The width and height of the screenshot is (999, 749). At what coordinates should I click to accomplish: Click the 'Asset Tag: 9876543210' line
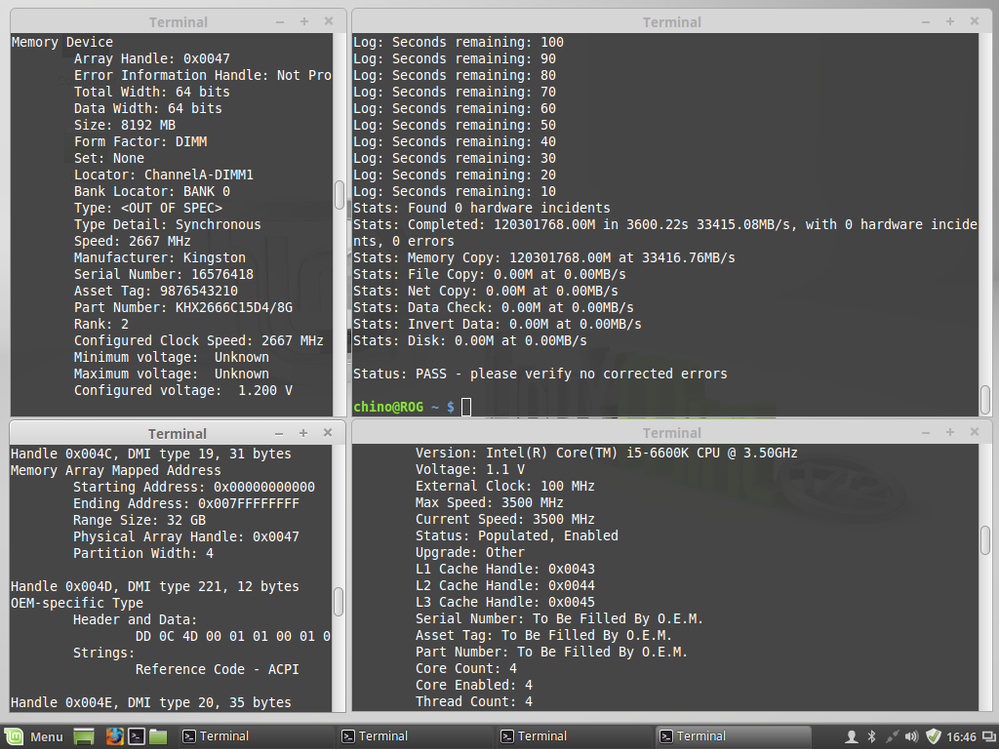pos(156,291)
